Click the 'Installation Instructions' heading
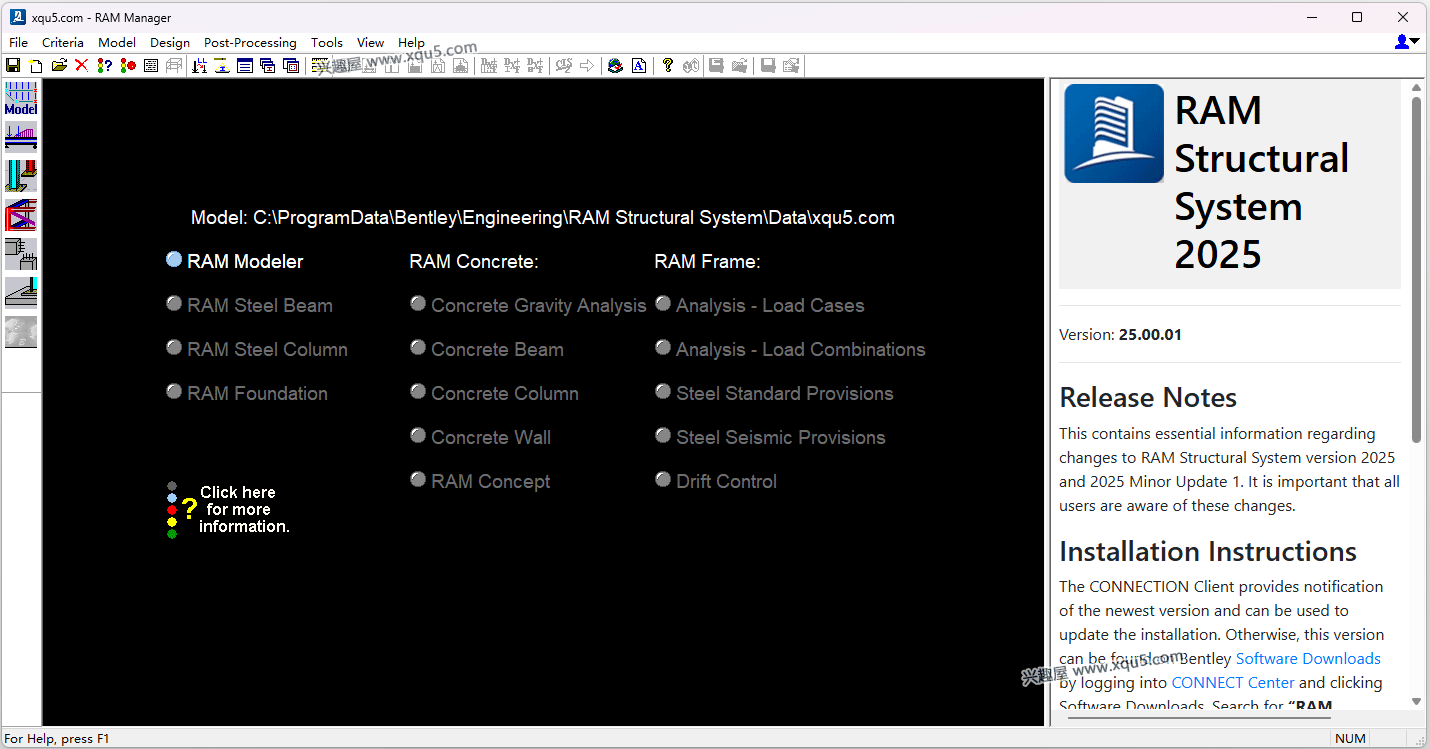 pos(1208,551)
